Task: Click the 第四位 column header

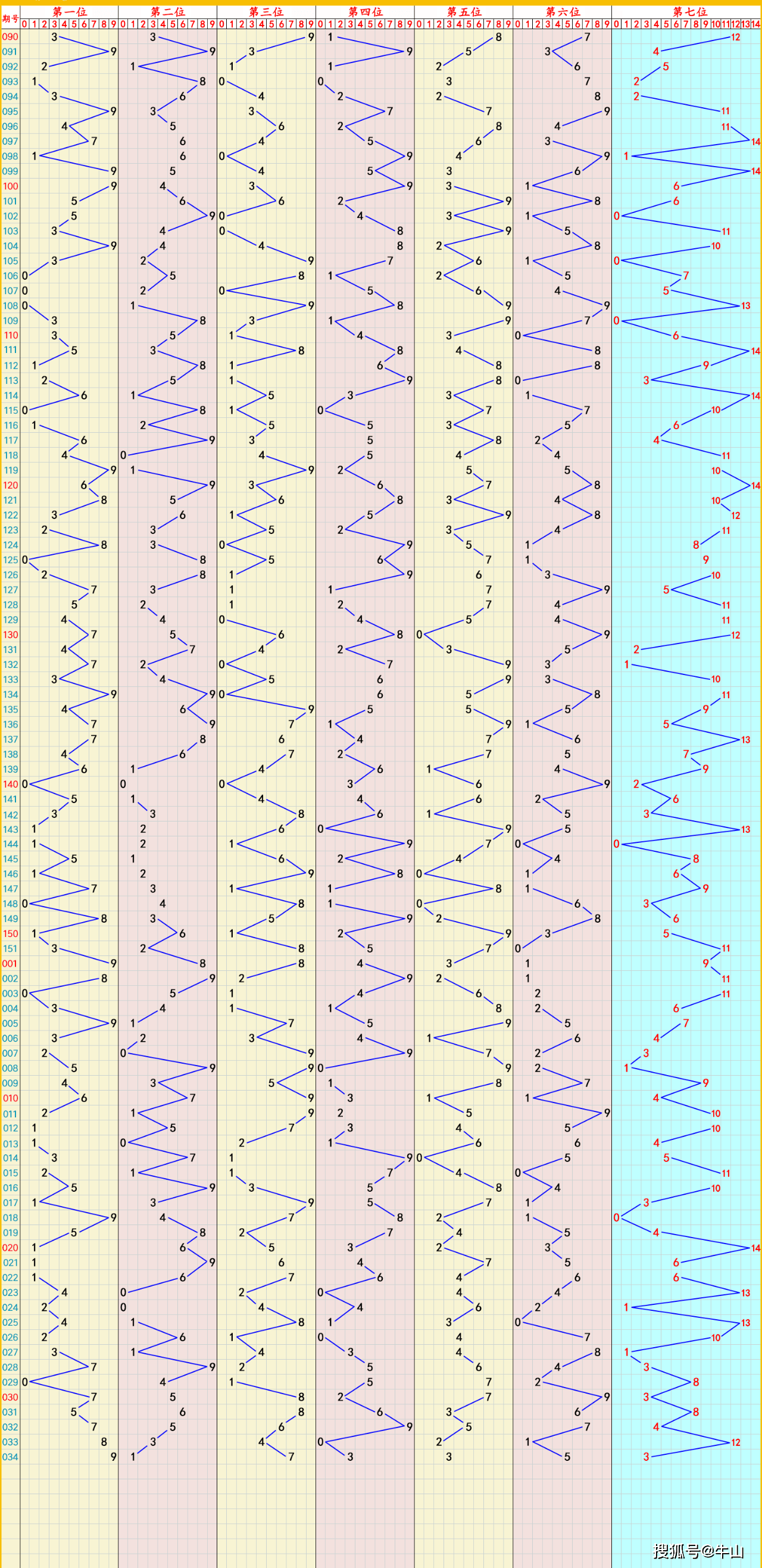Action: click(365, 11)
